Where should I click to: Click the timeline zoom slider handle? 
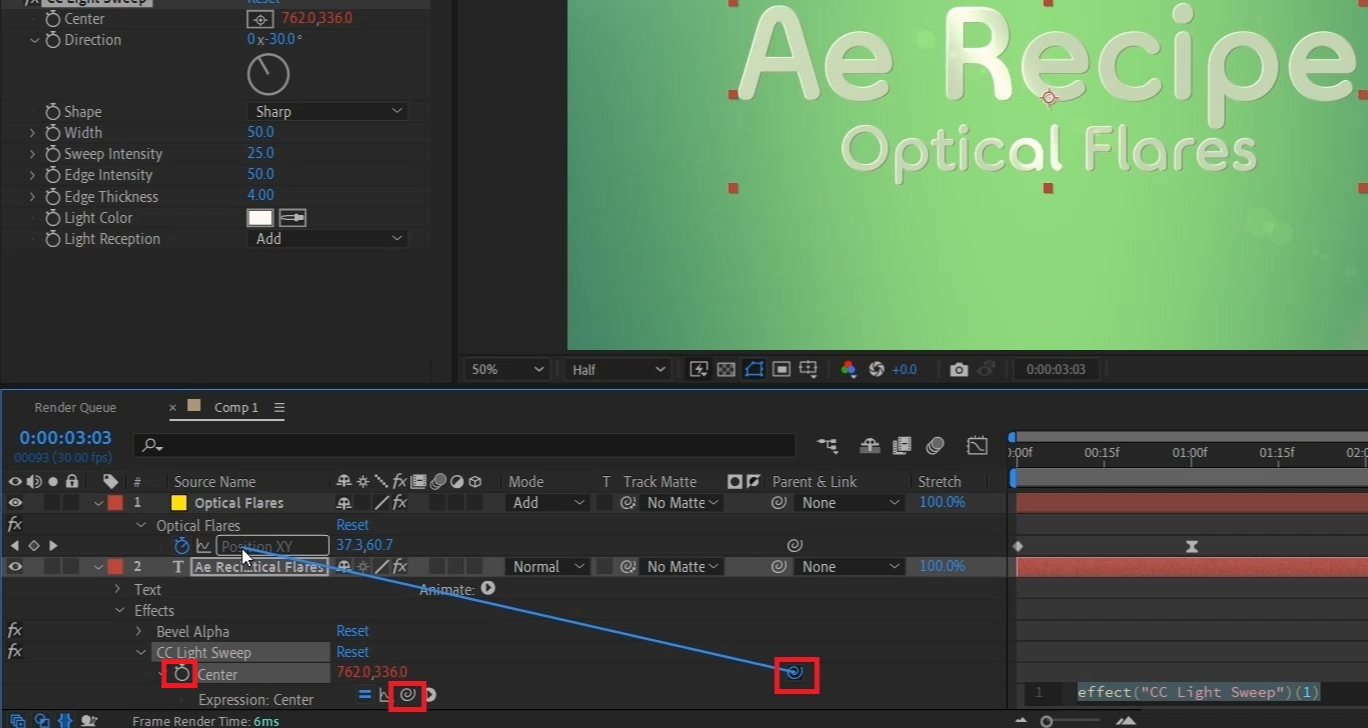(1047, 721)
